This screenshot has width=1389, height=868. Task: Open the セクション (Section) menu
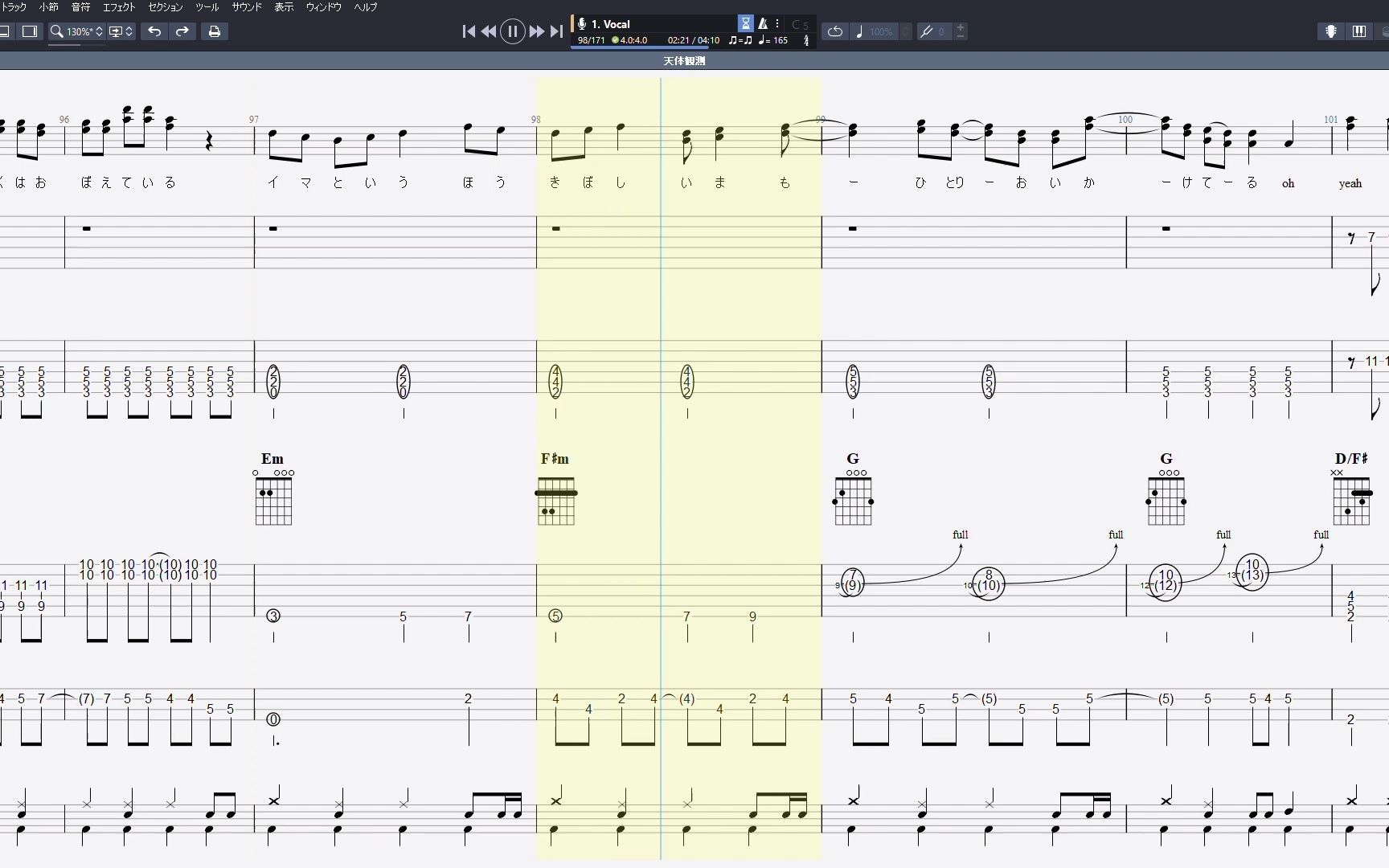coord(166,7)
